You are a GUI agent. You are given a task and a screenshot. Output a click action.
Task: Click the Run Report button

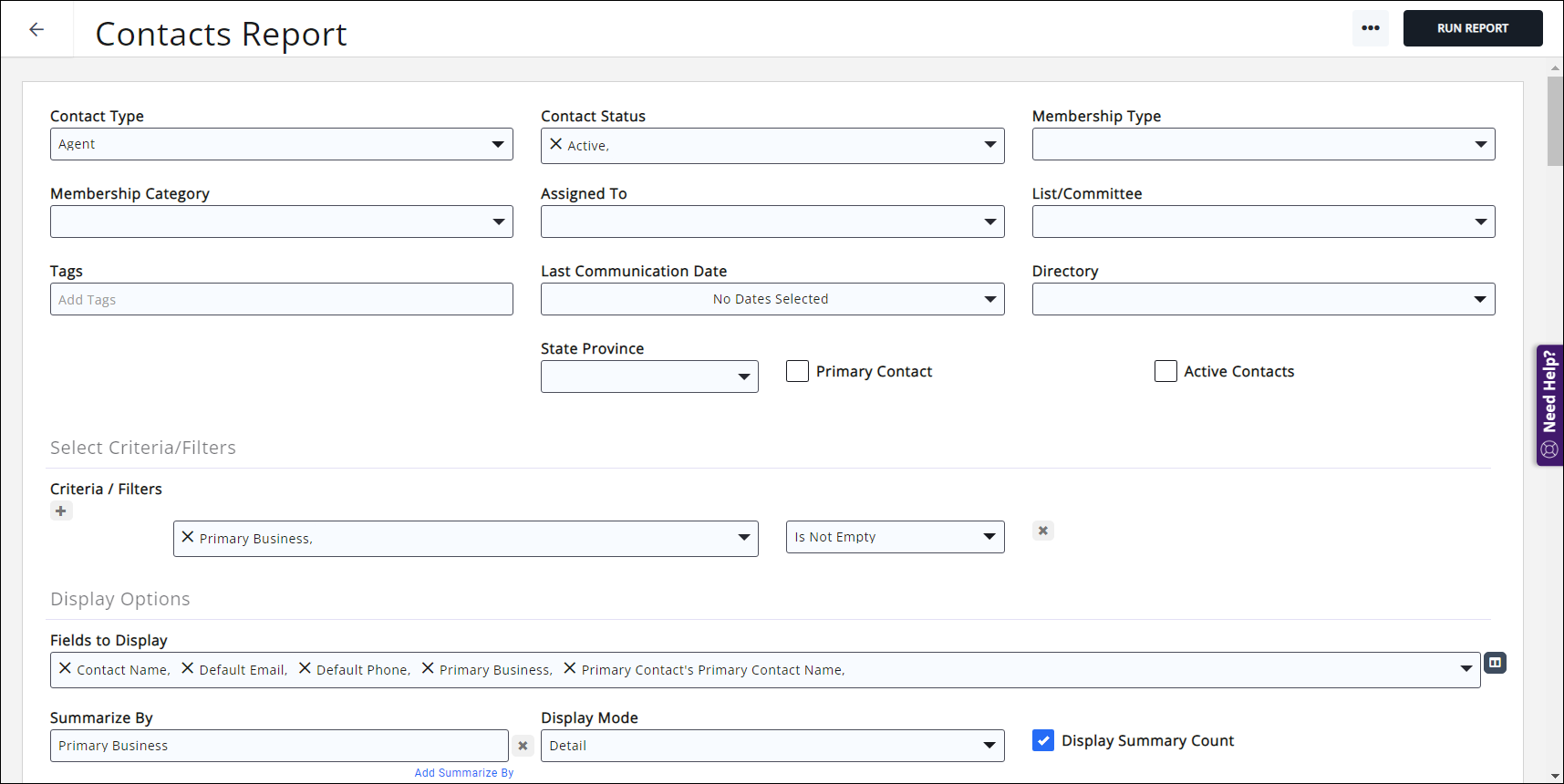[x=1472, y=28]
